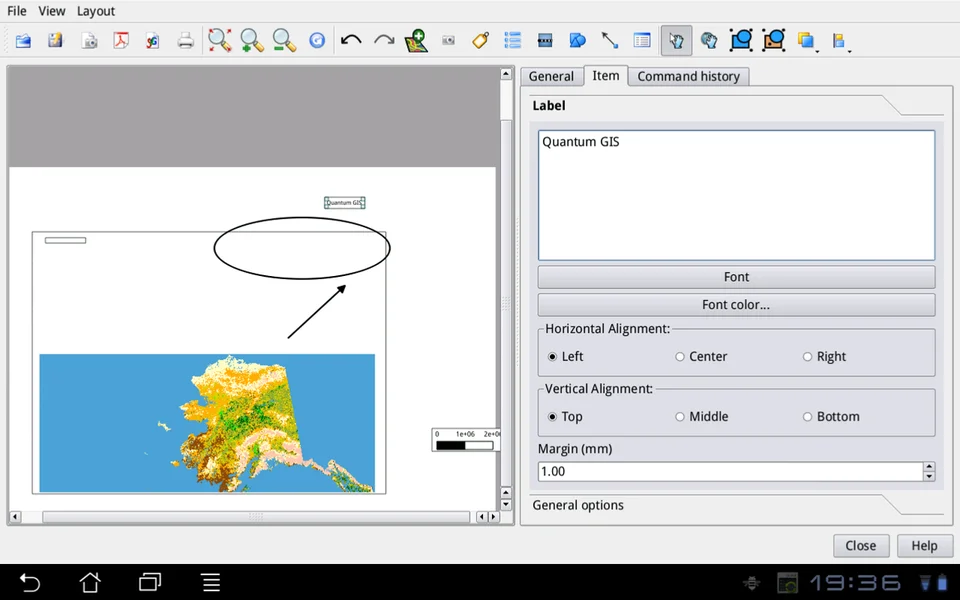Choose Right horizontal alignment
960x600 pixels.
[807, 356]
